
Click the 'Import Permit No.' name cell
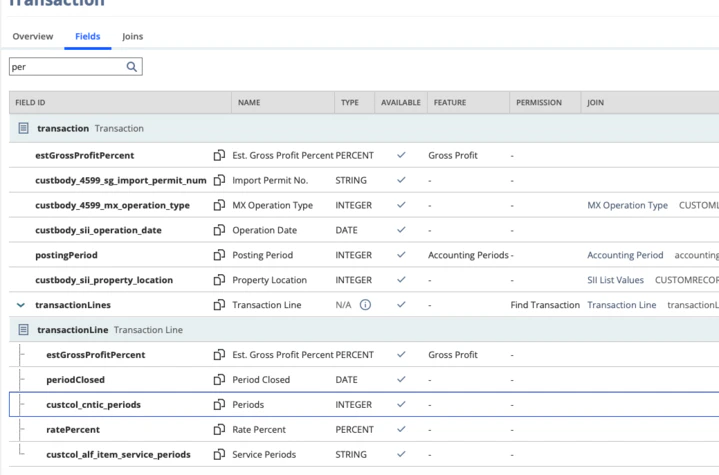(x=270, y=180)
